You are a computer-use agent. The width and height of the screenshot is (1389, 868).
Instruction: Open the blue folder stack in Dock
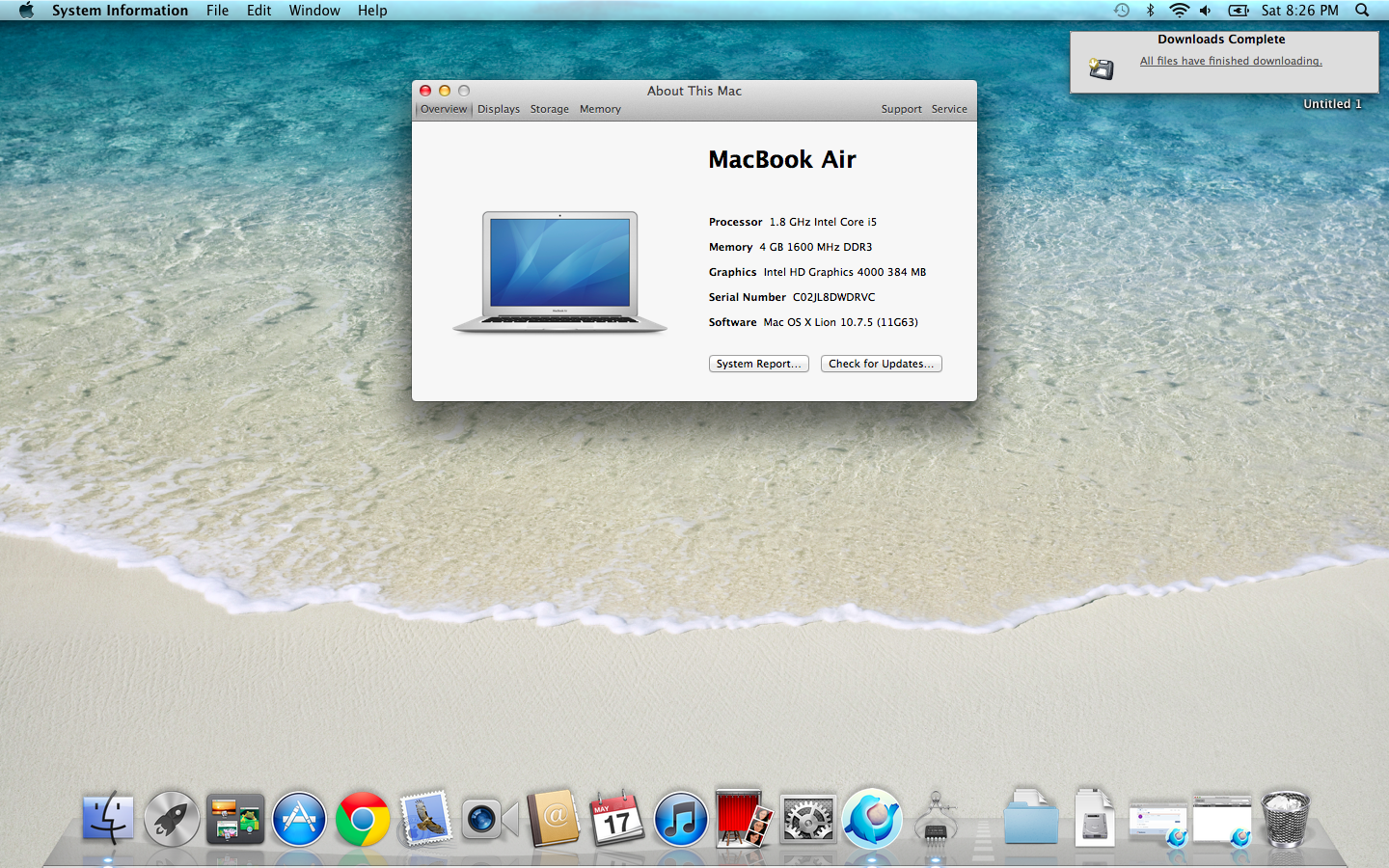point(1031,819)
